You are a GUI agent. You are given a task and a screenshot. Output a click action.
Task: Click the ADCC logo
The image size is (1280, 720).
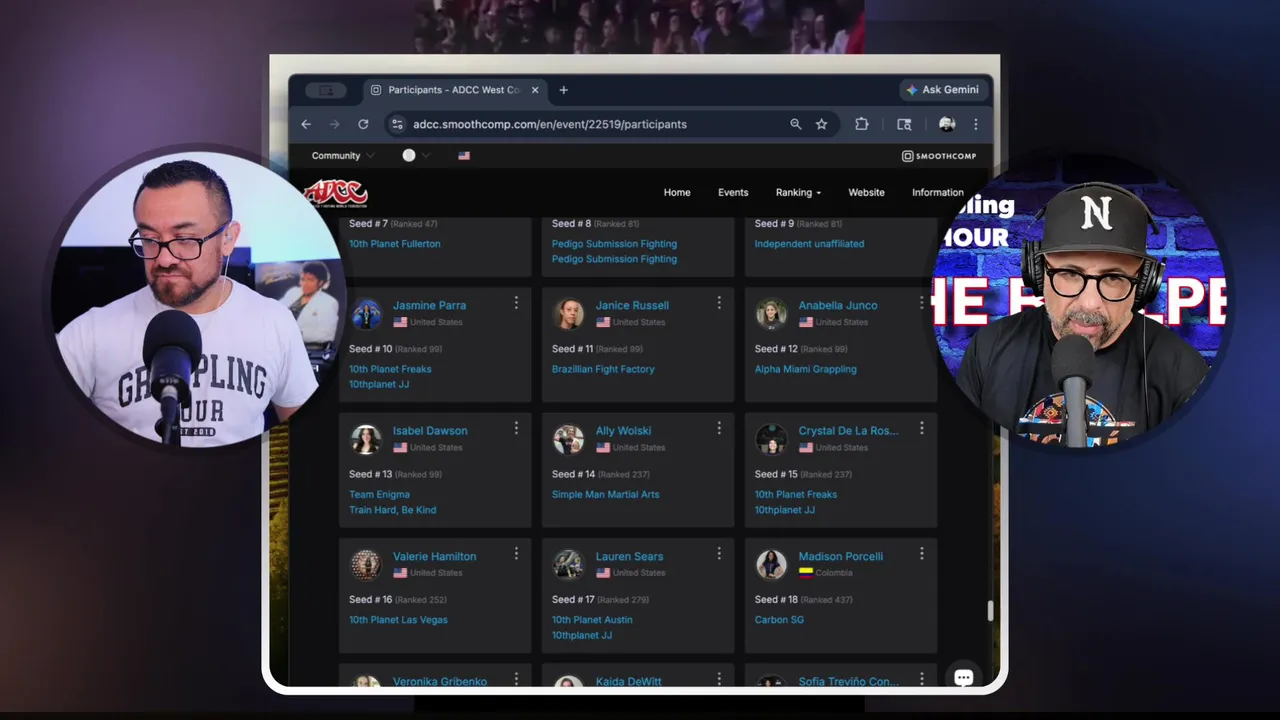click(336, 193)
